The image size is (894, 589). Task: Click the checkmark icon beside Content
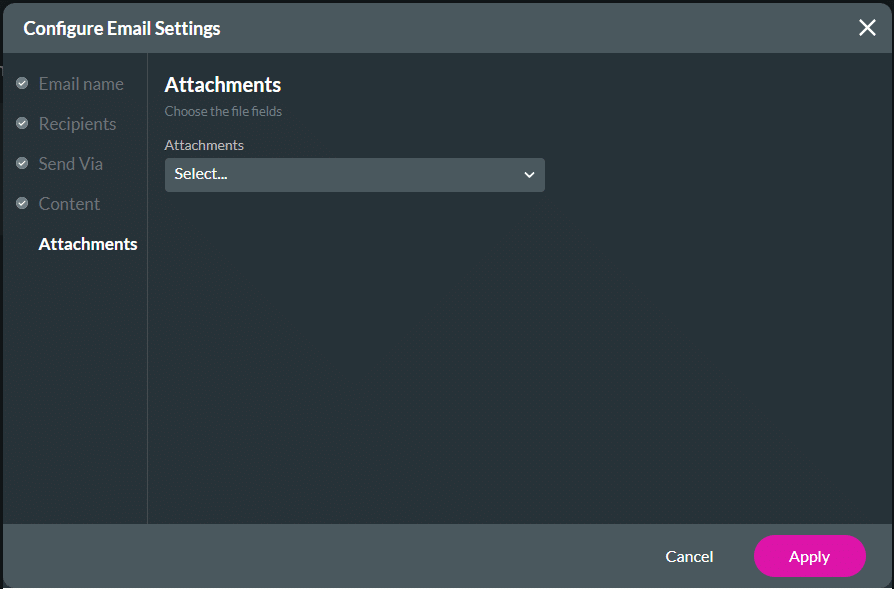coord(22,203)
